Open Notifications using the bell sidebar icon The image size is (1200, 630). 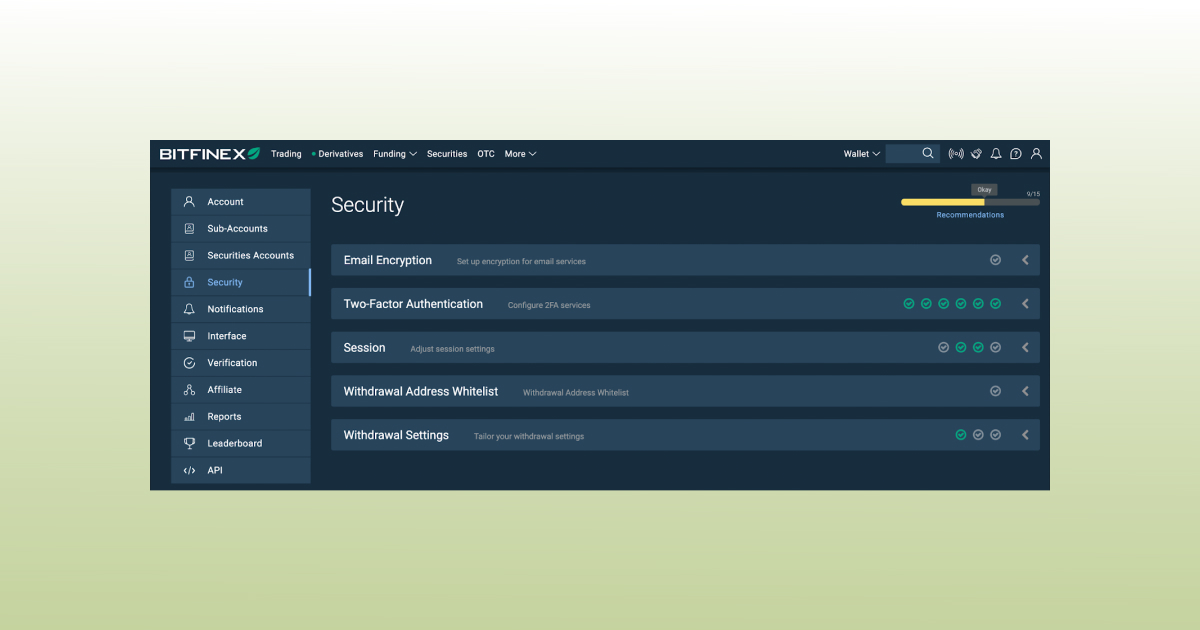click(189, 309)
